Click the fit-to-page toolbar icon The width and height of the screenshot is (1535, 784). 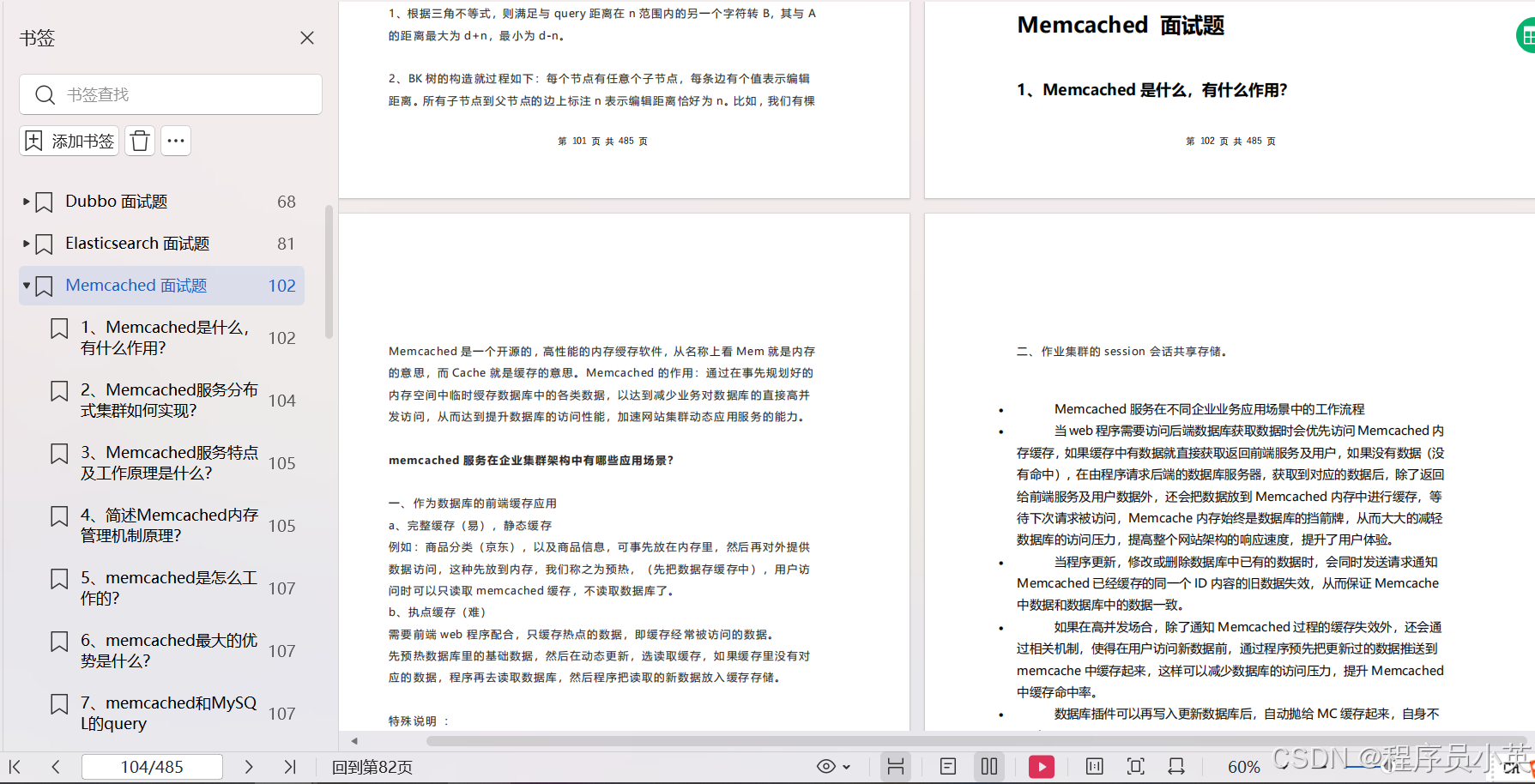[1134, 766]
